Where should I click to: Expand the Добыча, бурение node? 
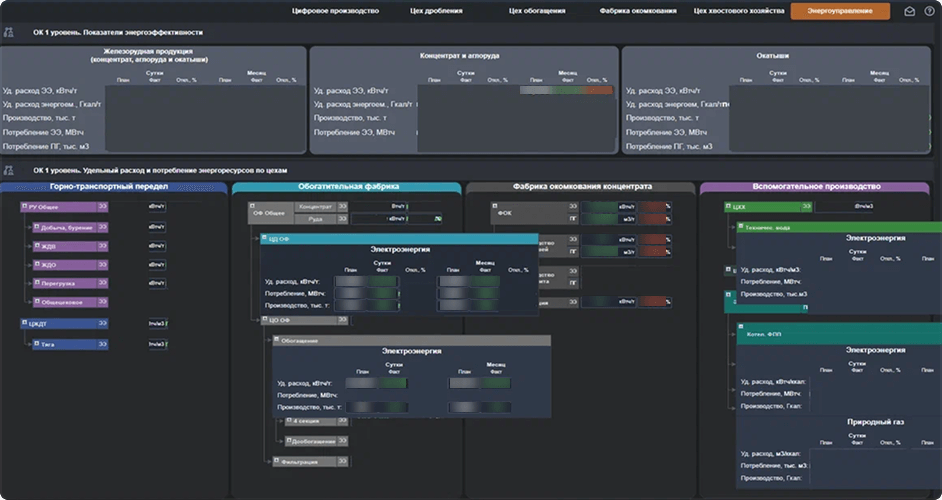37,227
